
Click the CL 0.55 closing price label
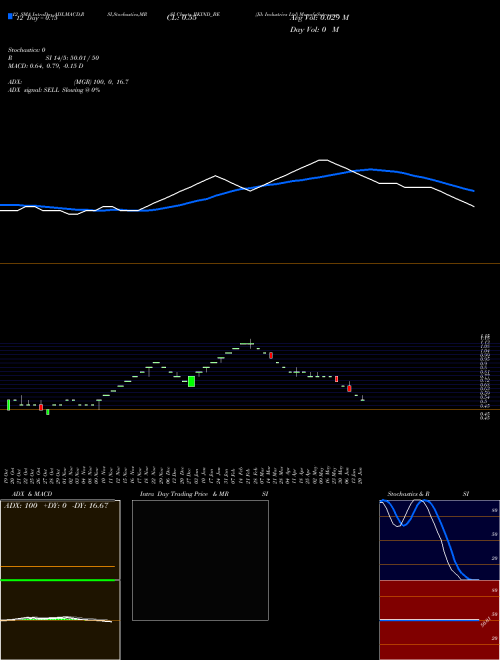(182, 18)
